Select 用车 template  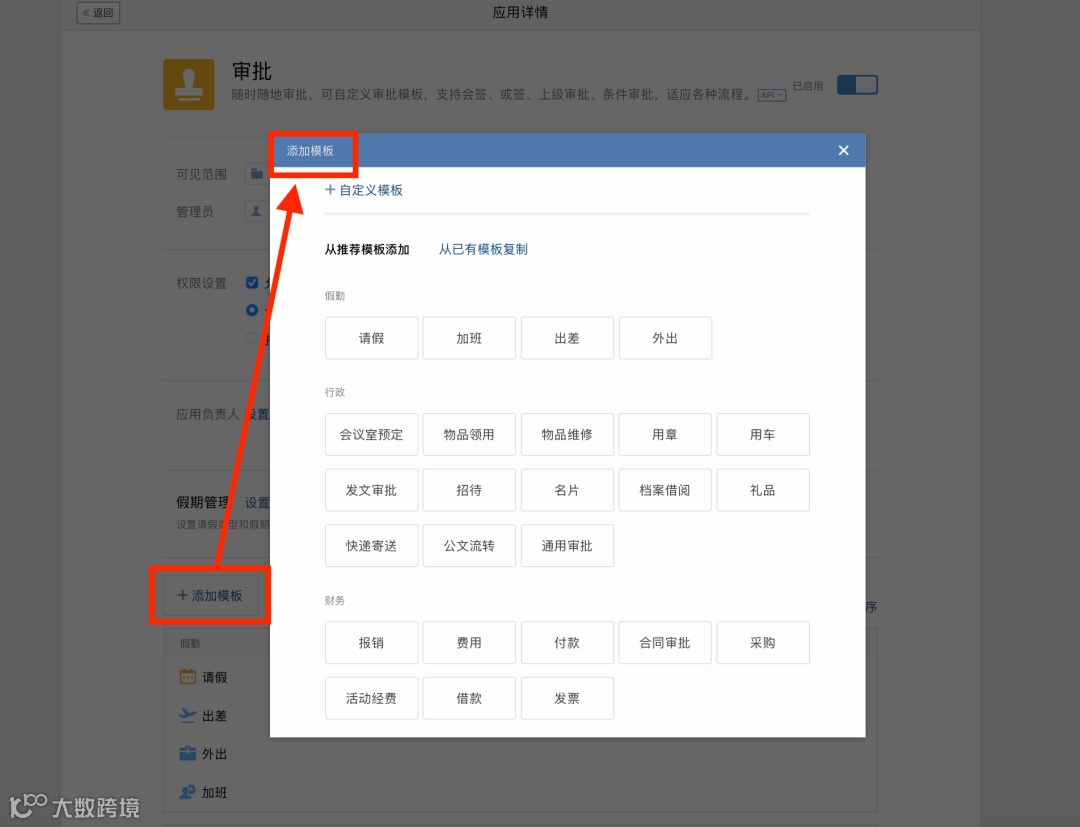click(x=762, y=435)
